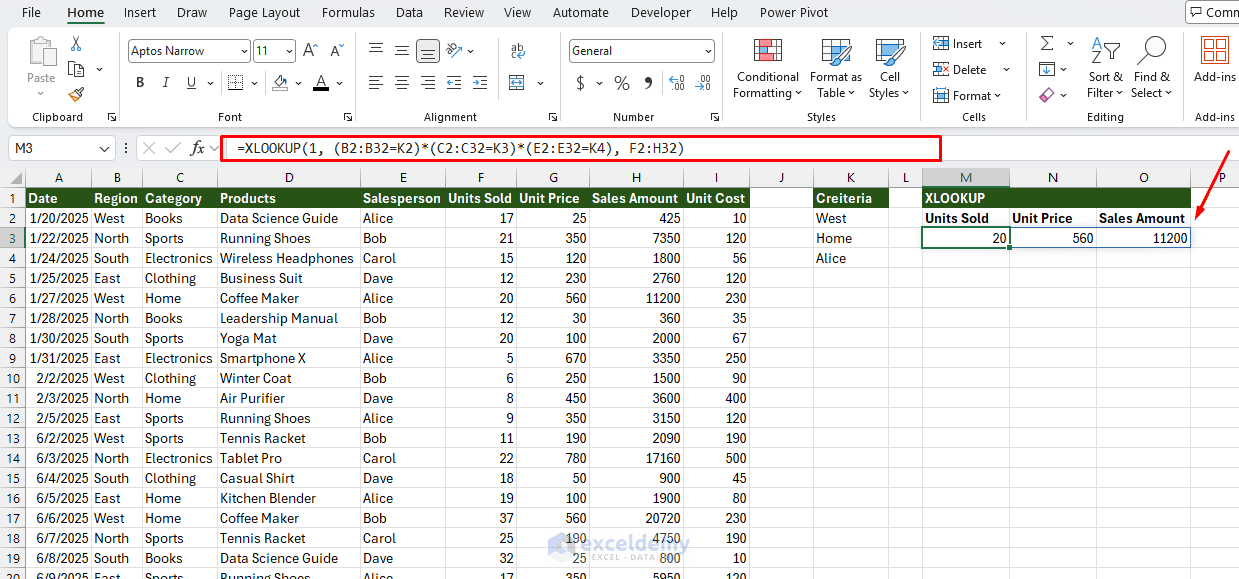Viewport: 1239px width, 579px height.
Task: Switch to the Formulas tab
Action: (x=348, y=12)
